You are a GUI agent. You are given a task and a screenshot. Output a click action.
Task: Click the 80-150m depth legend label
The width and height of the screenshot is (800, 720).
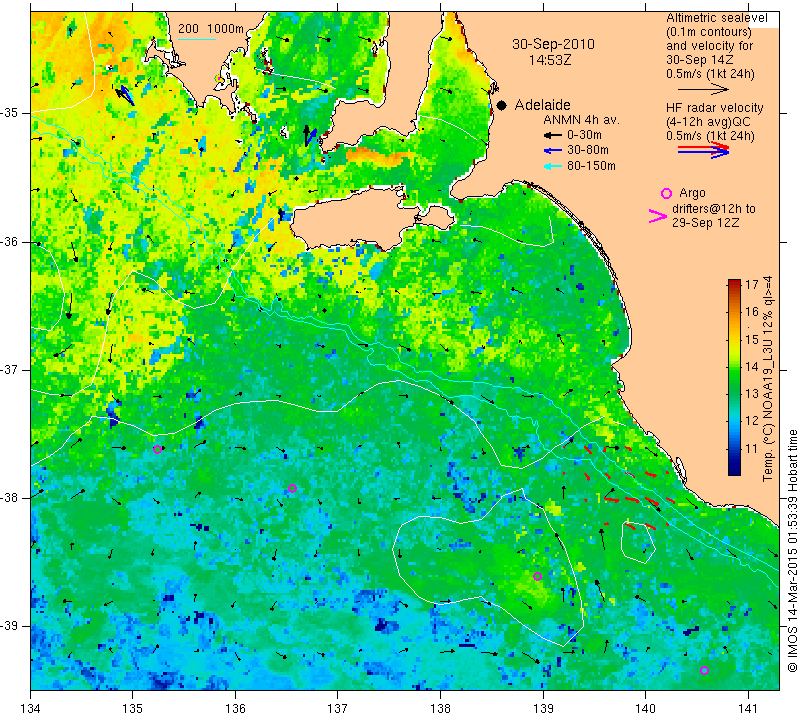(591, 166)
